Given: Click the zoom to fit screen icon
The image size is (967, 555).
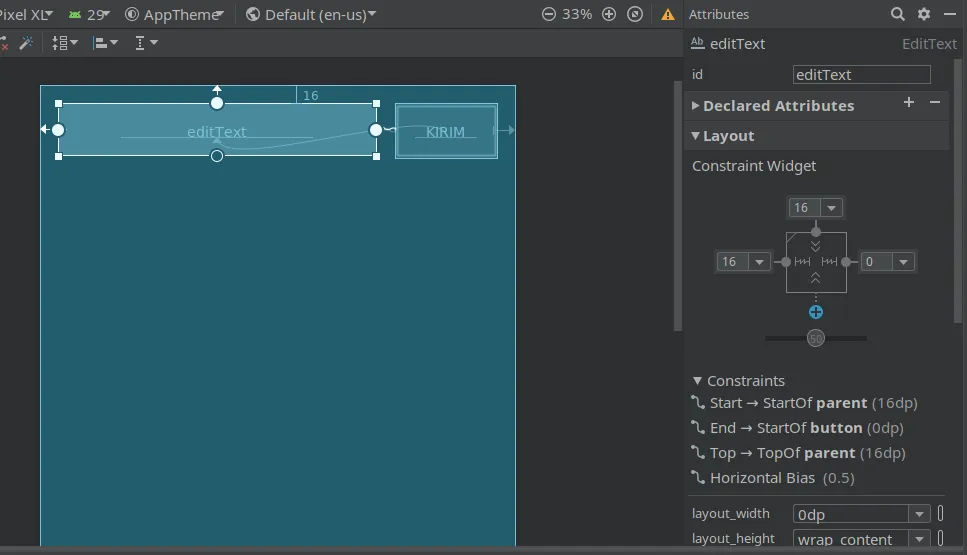Looking at the screenshot, I should 635,14.
